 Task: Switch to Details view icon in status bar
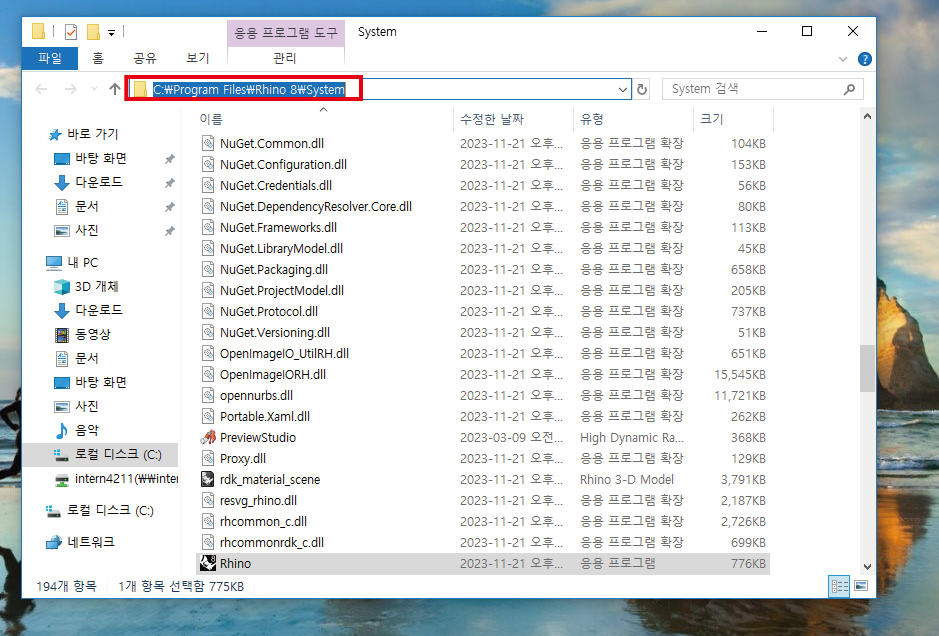point(839,586)
